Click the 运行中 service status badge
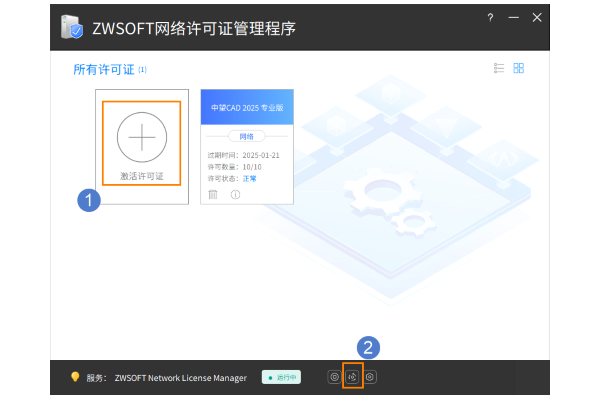Screen dimensions: 600x400 (x=281, y=377)
